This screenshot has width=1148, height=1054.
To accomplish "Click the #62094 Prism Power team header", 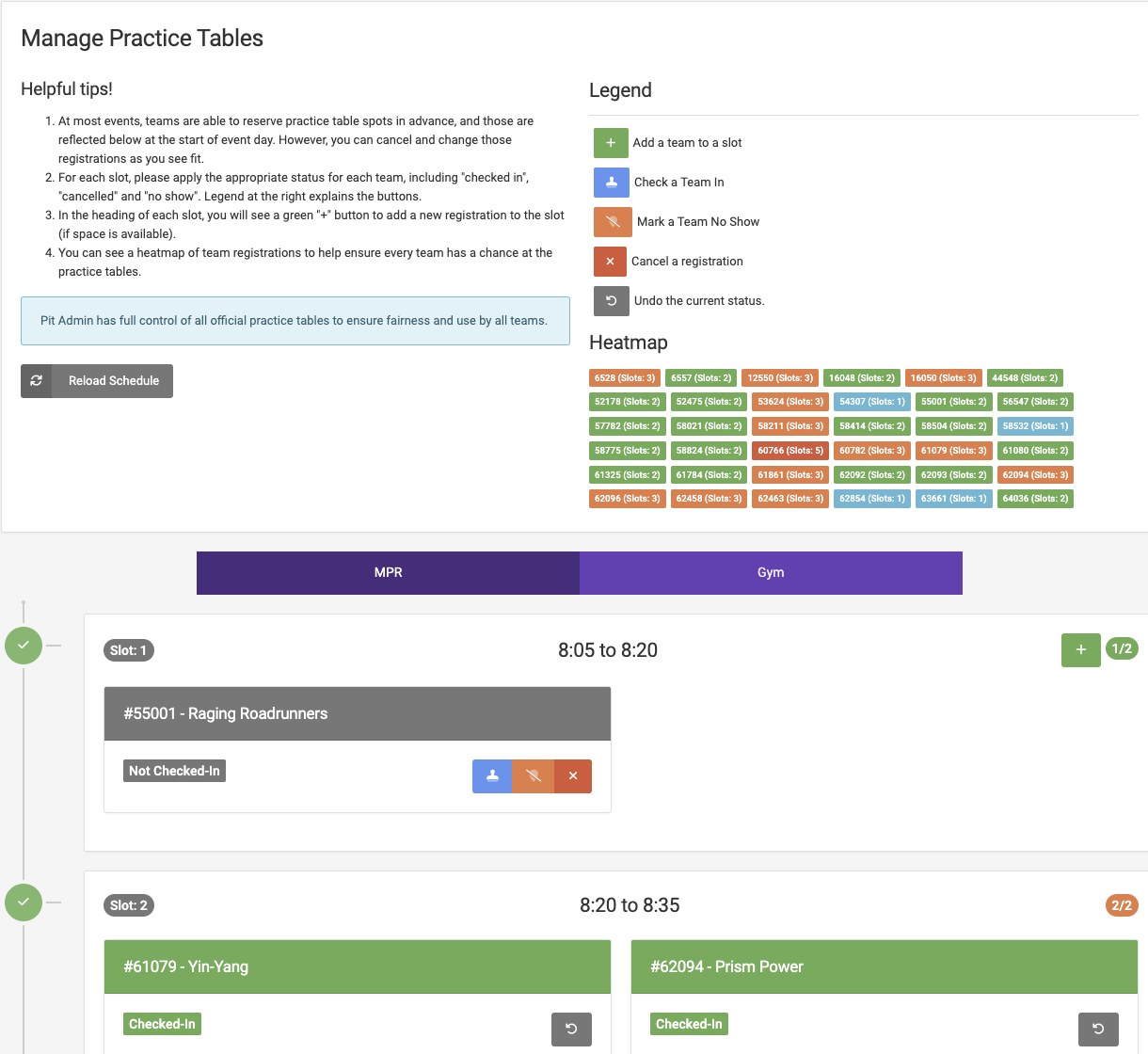I will point(885,966).
